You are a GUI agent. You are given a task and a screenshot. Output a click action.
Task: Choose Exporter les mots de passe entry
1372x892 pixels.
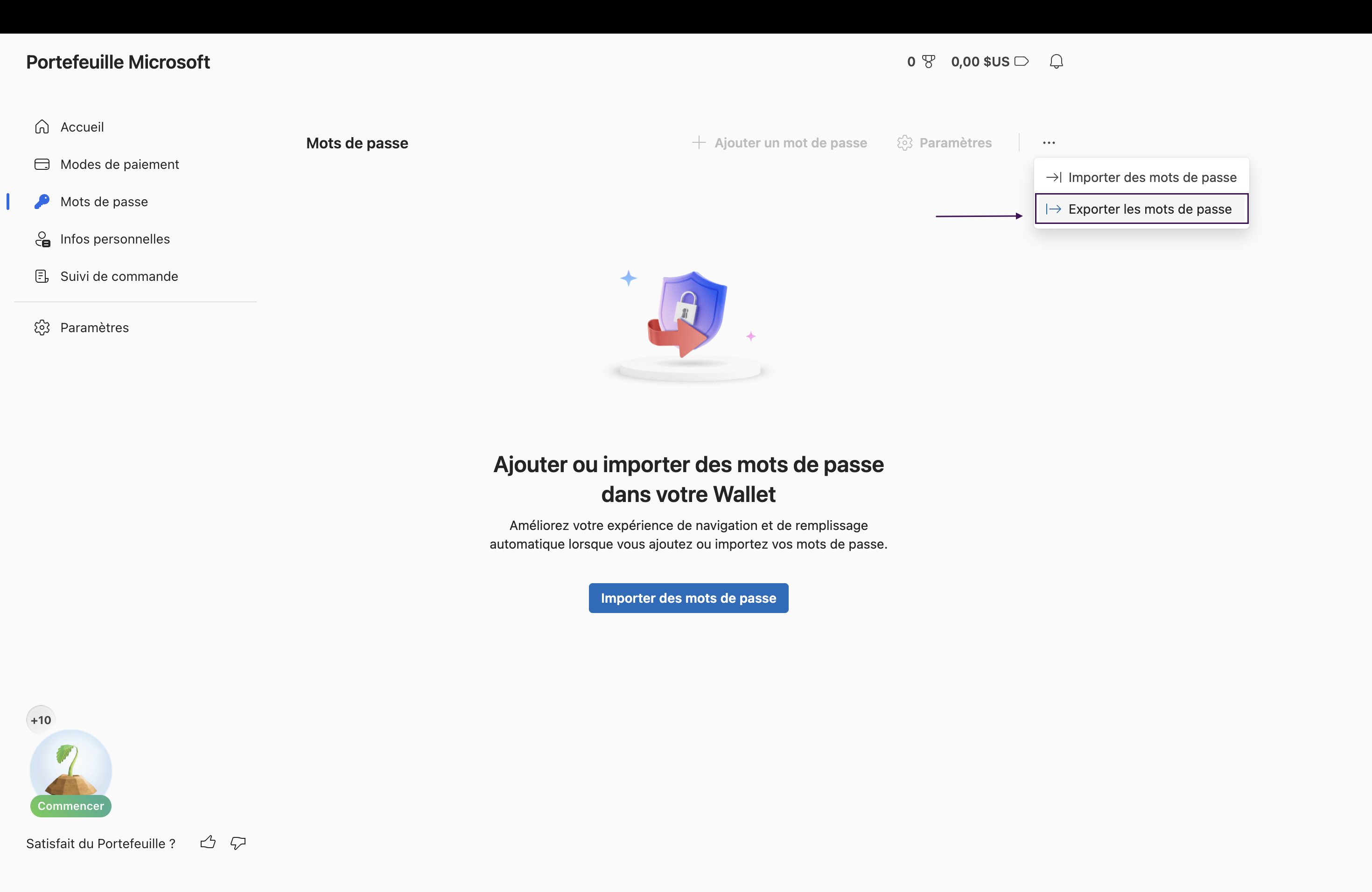point(1141,209)
